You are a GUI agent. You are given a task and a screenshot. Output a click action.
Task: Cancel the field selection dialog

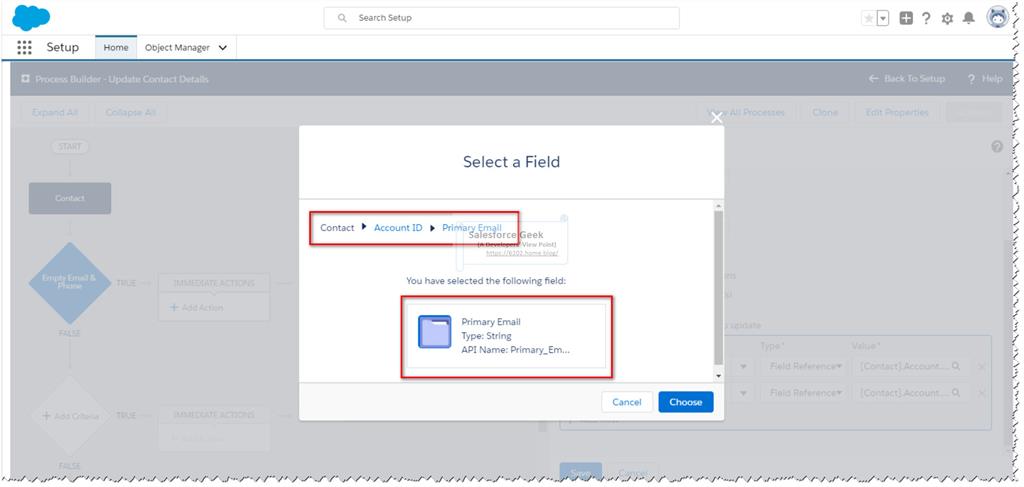point(627,402)
